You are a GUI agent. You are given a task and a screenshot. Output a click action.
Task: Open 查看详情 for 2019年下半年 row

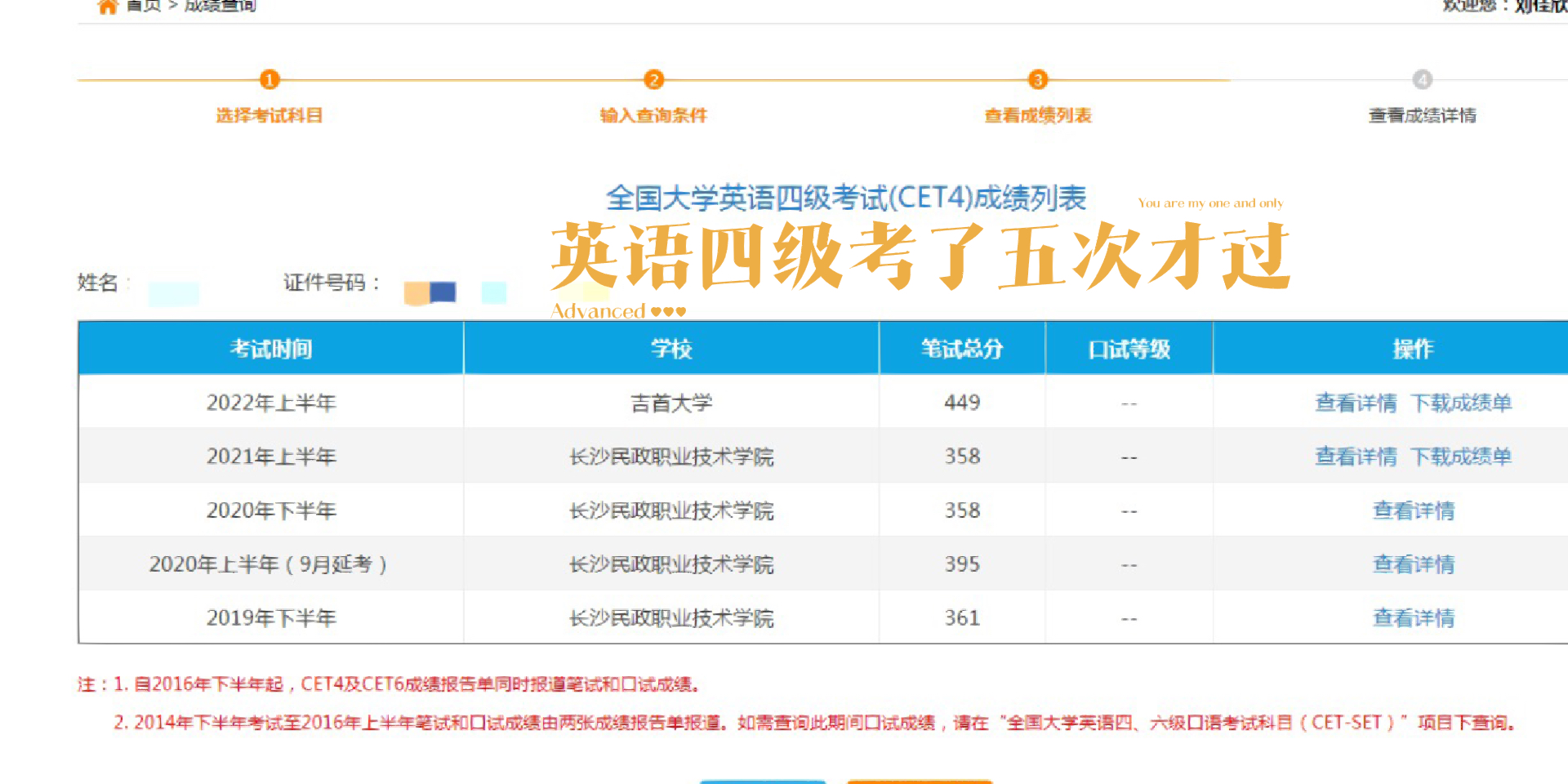click(x=1414, y=618)
